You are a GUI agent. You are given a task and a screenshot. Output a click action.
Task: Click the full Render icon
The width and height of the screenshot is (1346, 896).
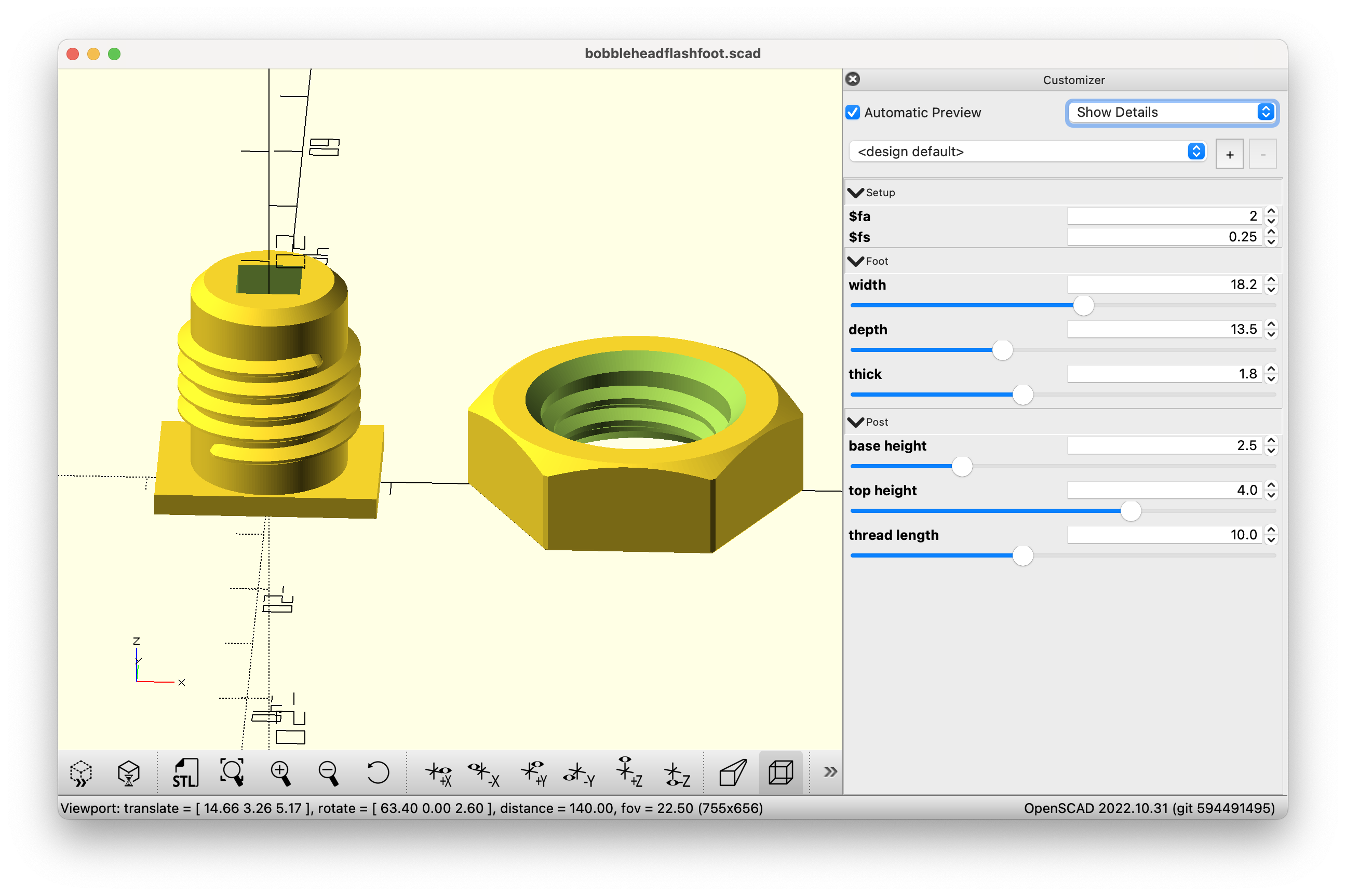click(x=129, y=773)
